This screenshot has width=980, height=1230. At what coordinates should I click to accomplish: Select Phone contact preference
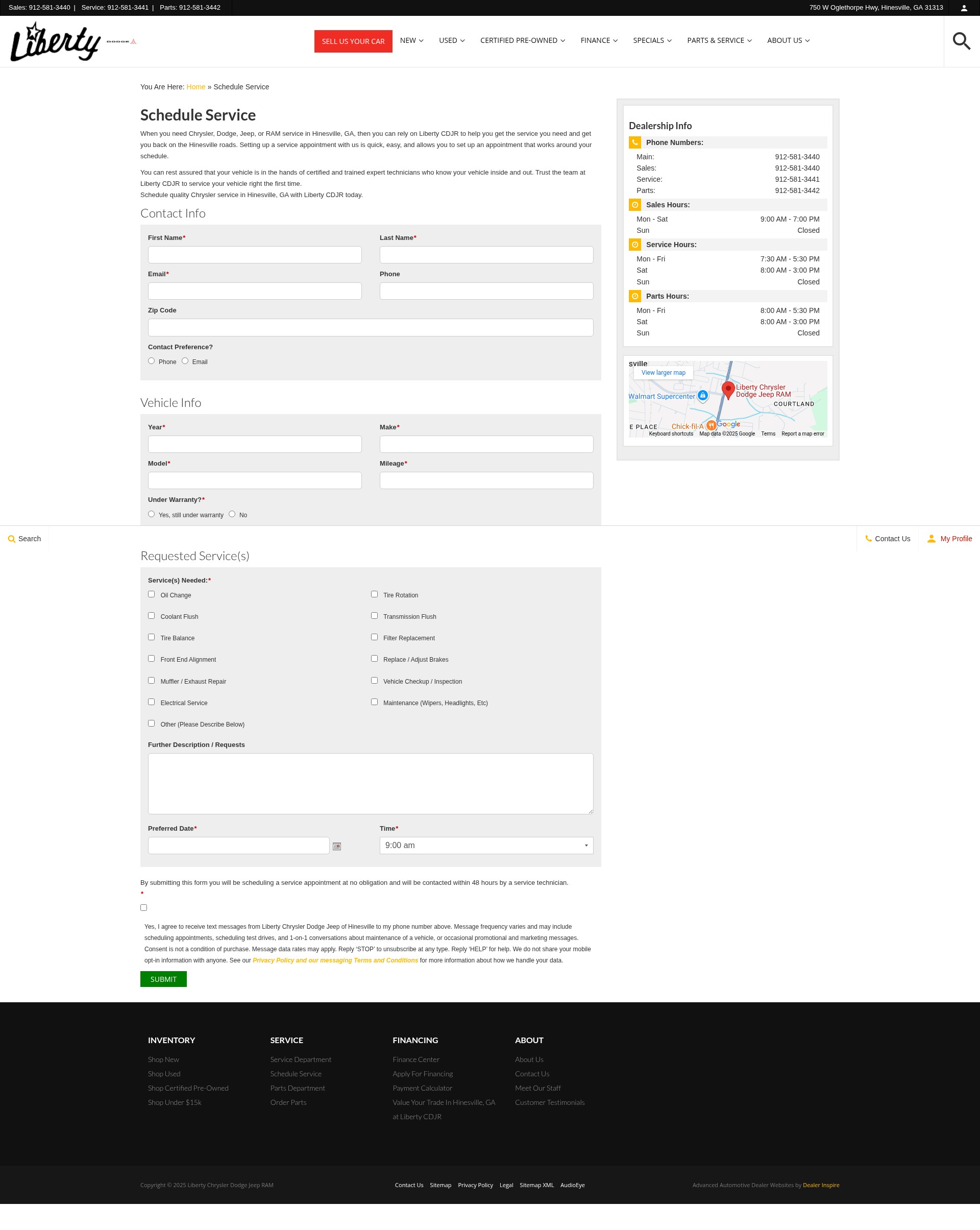(151, 361)
